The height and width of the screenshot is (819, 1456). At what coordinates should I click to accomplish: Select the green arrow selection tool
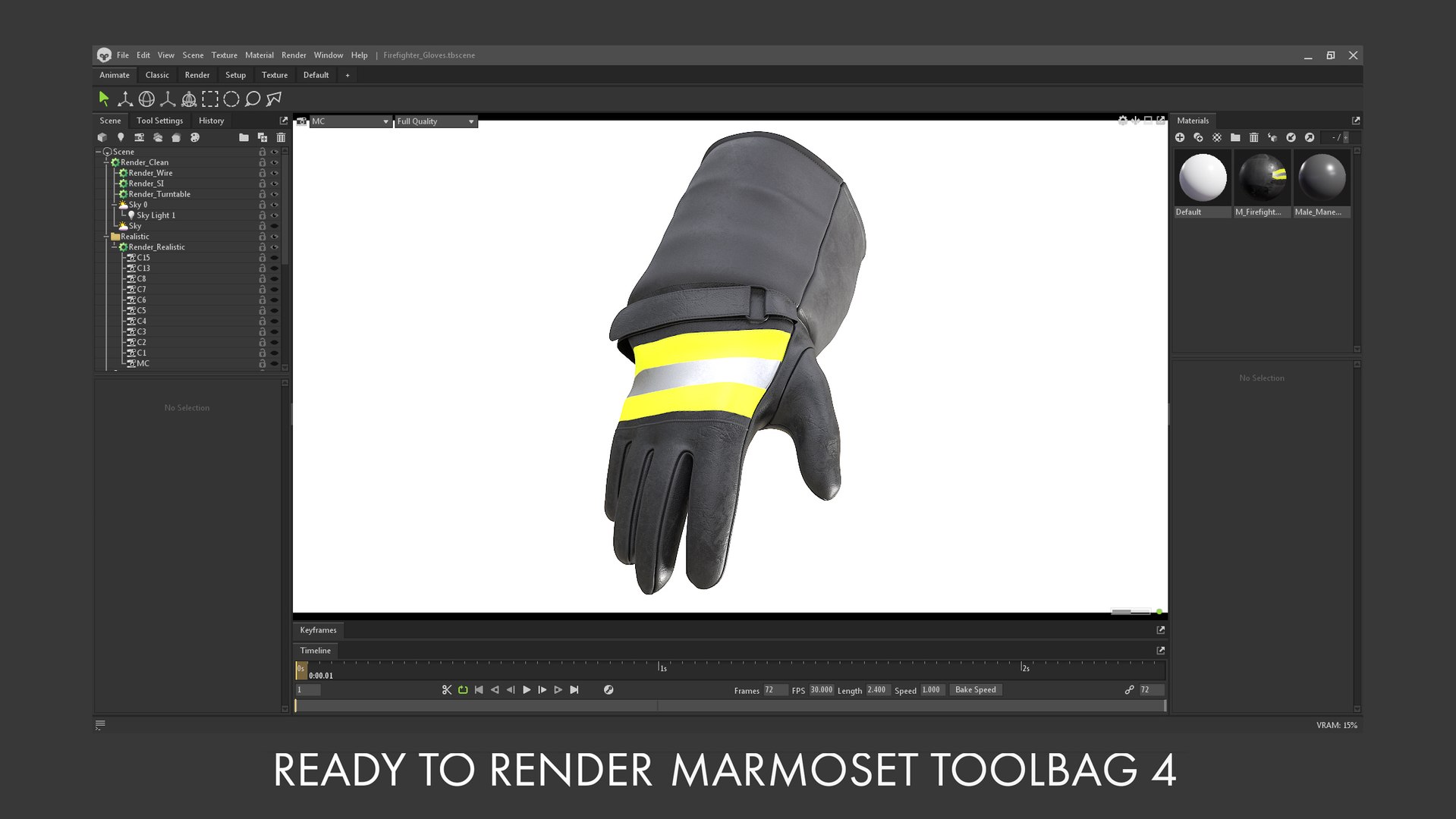(x=104, y=99)
